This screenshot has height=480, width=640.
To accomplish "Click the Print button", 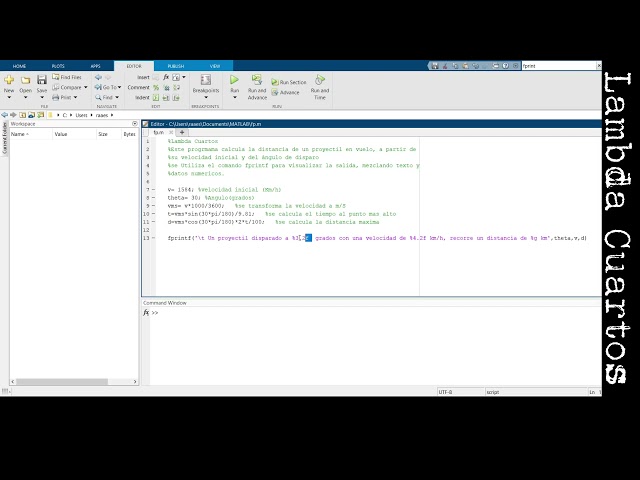I will pyautogui.click(x=62, y=98).
